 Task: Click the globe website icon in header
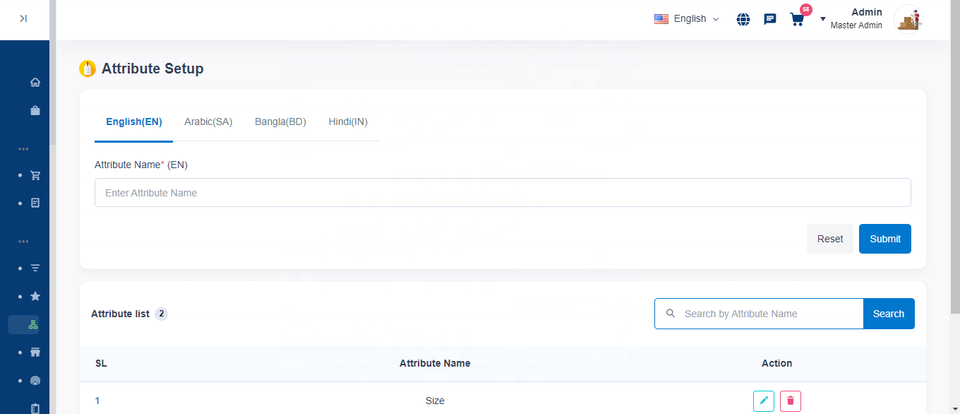pyautogui.click(x=743, y=19)
